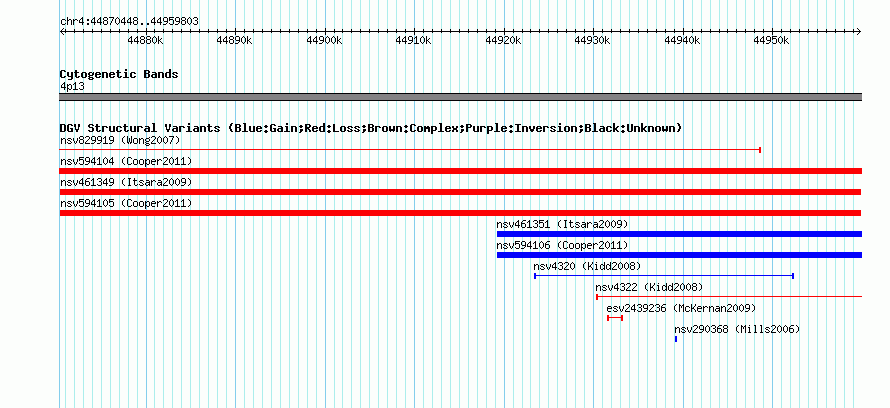Click the 44940k ruler tick label
The height and width of the screenshot is (408, 890).
pos(682,41)
